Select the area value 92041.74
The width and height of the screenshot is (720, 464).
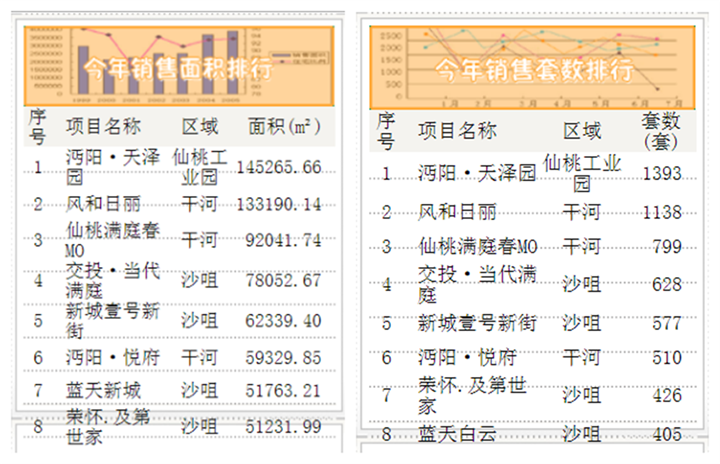[285, 240]
